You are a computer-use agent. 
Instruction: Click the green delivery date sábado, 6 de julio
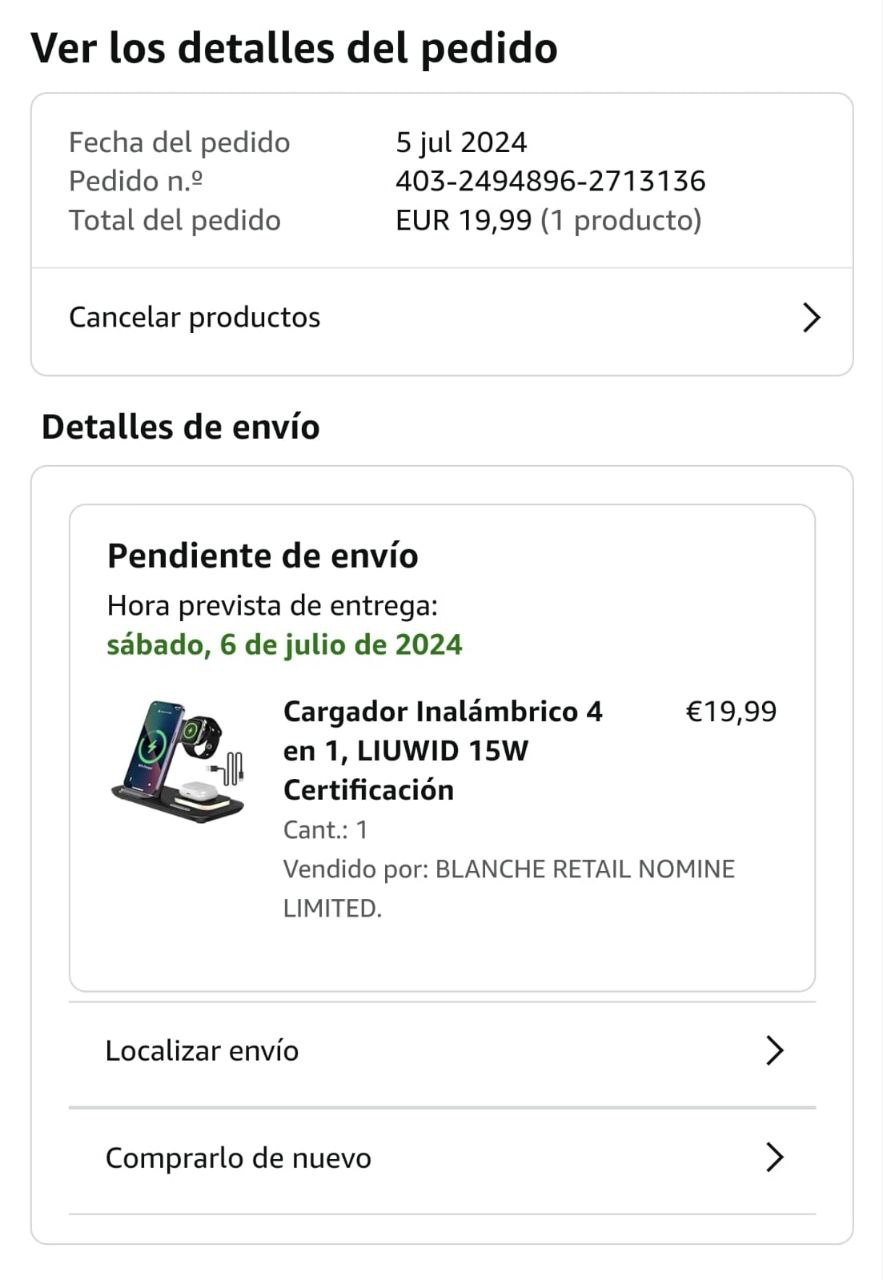click(285, 645)
